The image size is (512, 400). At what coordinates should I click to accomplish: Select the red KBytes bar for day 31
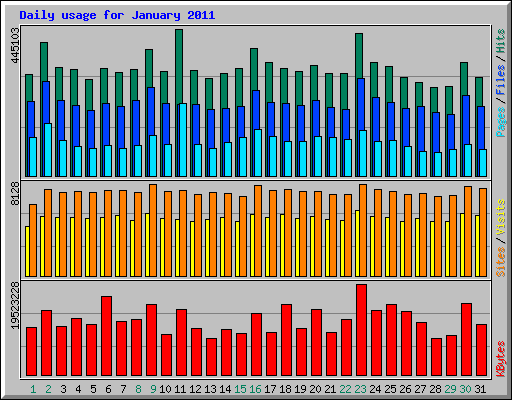click(x=481, y=350)
